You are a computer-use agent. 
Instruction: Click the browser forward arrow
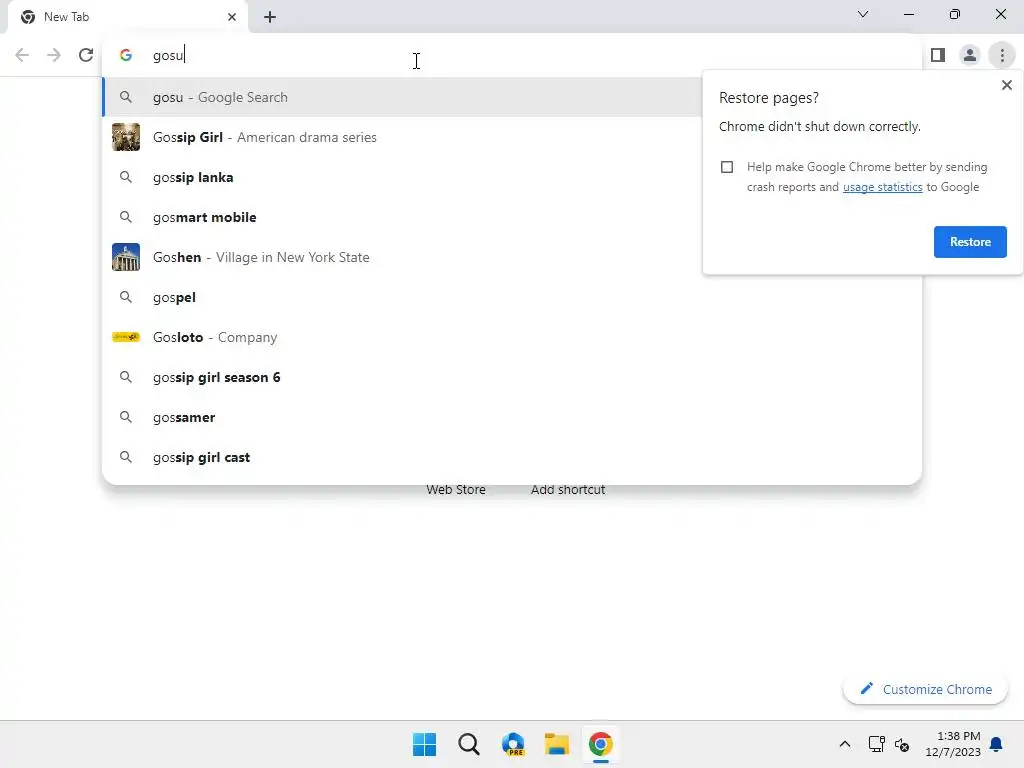54,55
